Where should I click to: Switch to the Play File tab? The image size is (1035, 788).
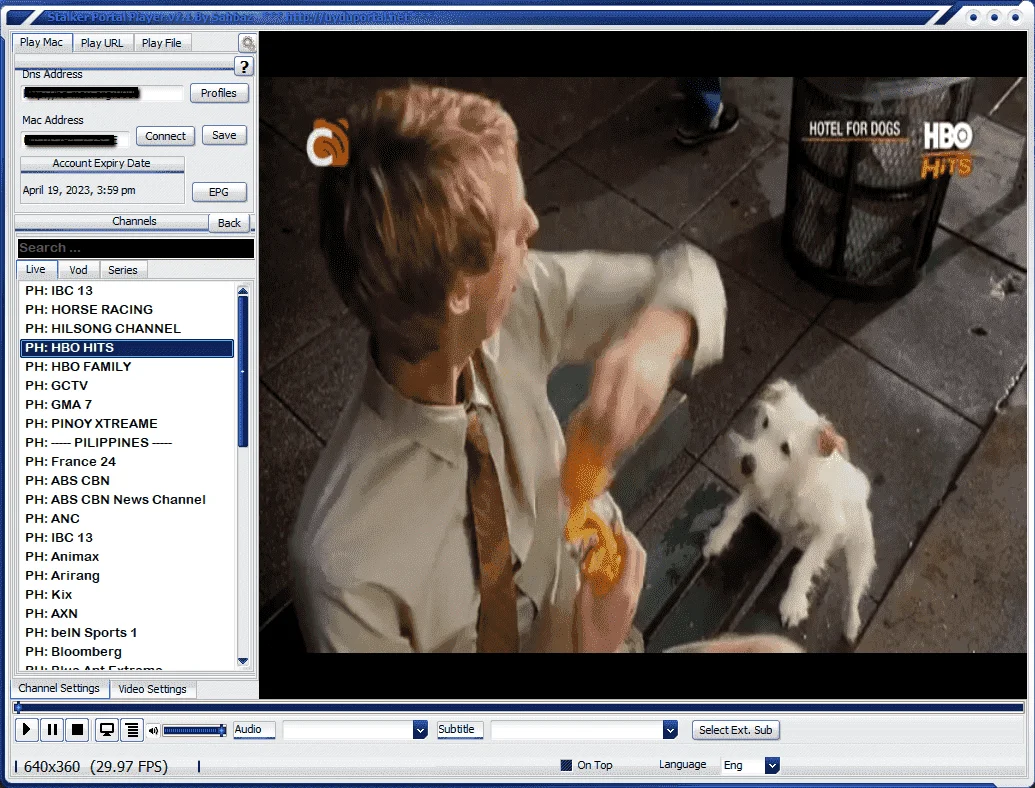(x=162, y=43)
